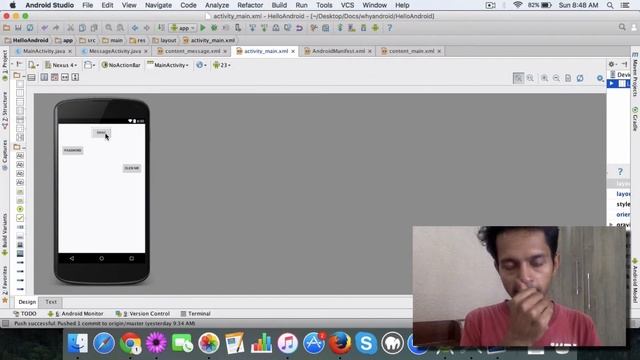
Task: Click Zoom to Fit icon in designer
Action: coord(518,78)
